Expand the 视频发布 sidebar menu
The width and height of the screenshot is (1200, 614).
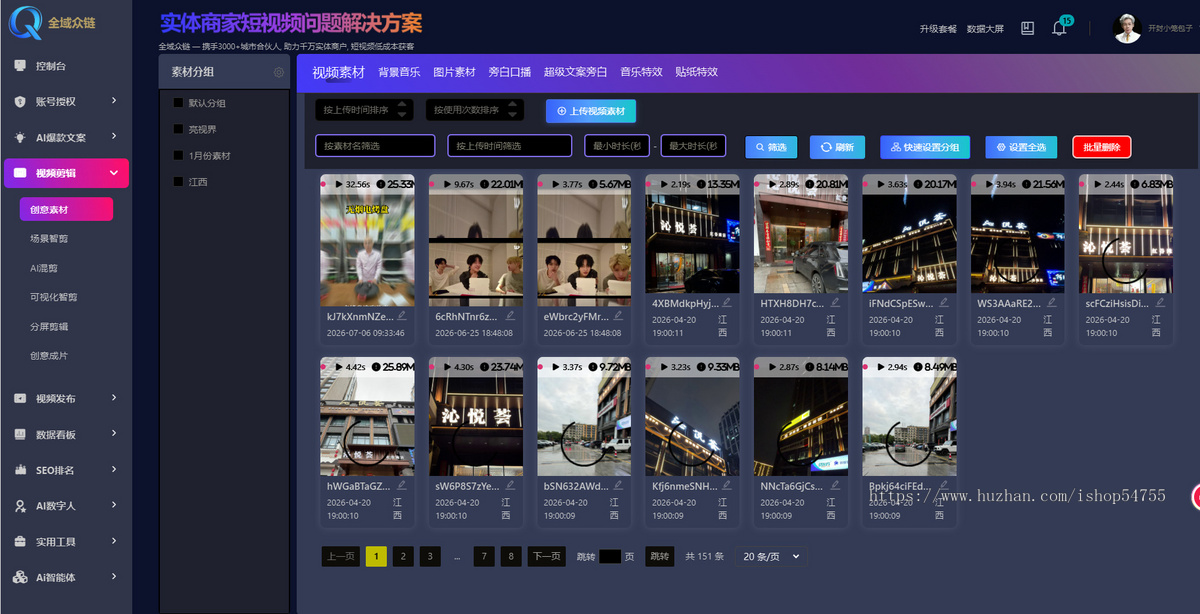tap(114, 398)
